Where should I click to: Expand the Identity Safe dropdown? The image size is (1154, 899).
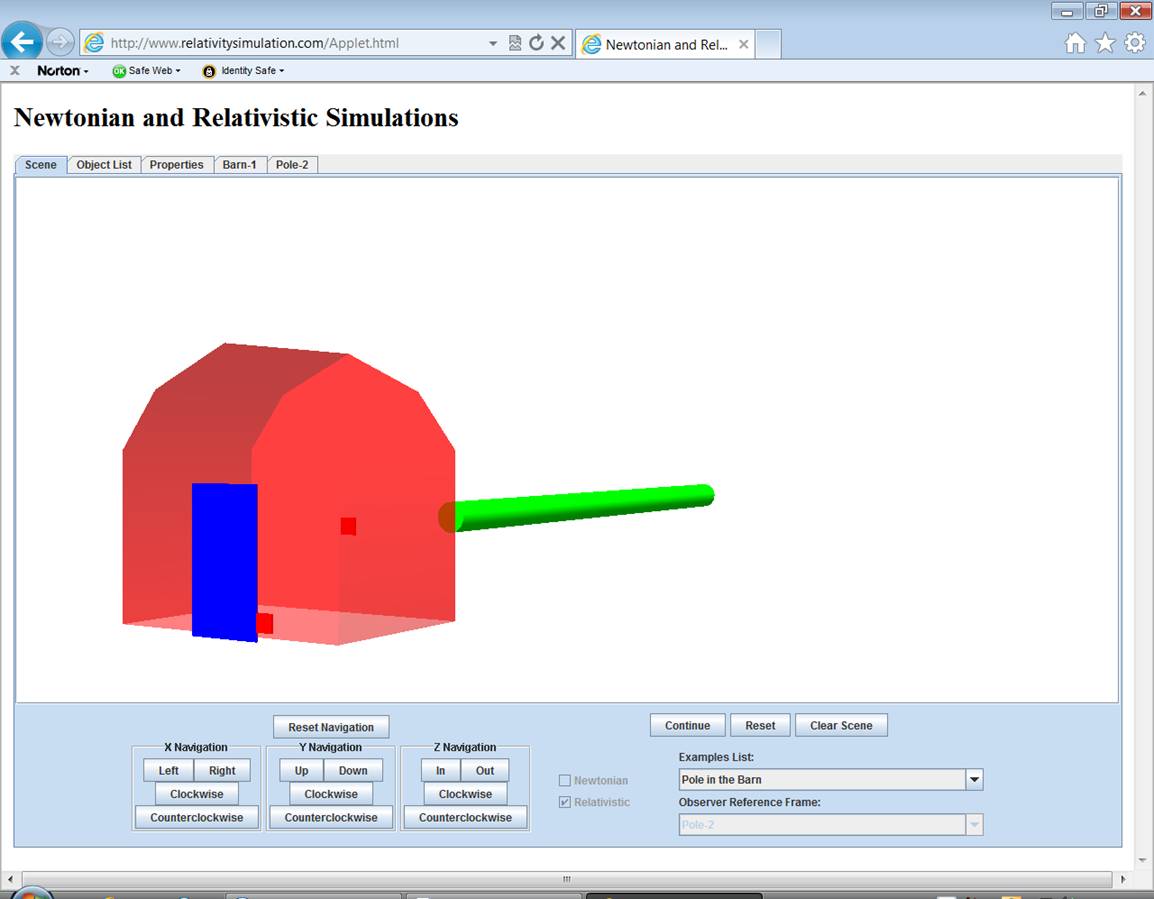pyautogui.click(x=244, y=71)
